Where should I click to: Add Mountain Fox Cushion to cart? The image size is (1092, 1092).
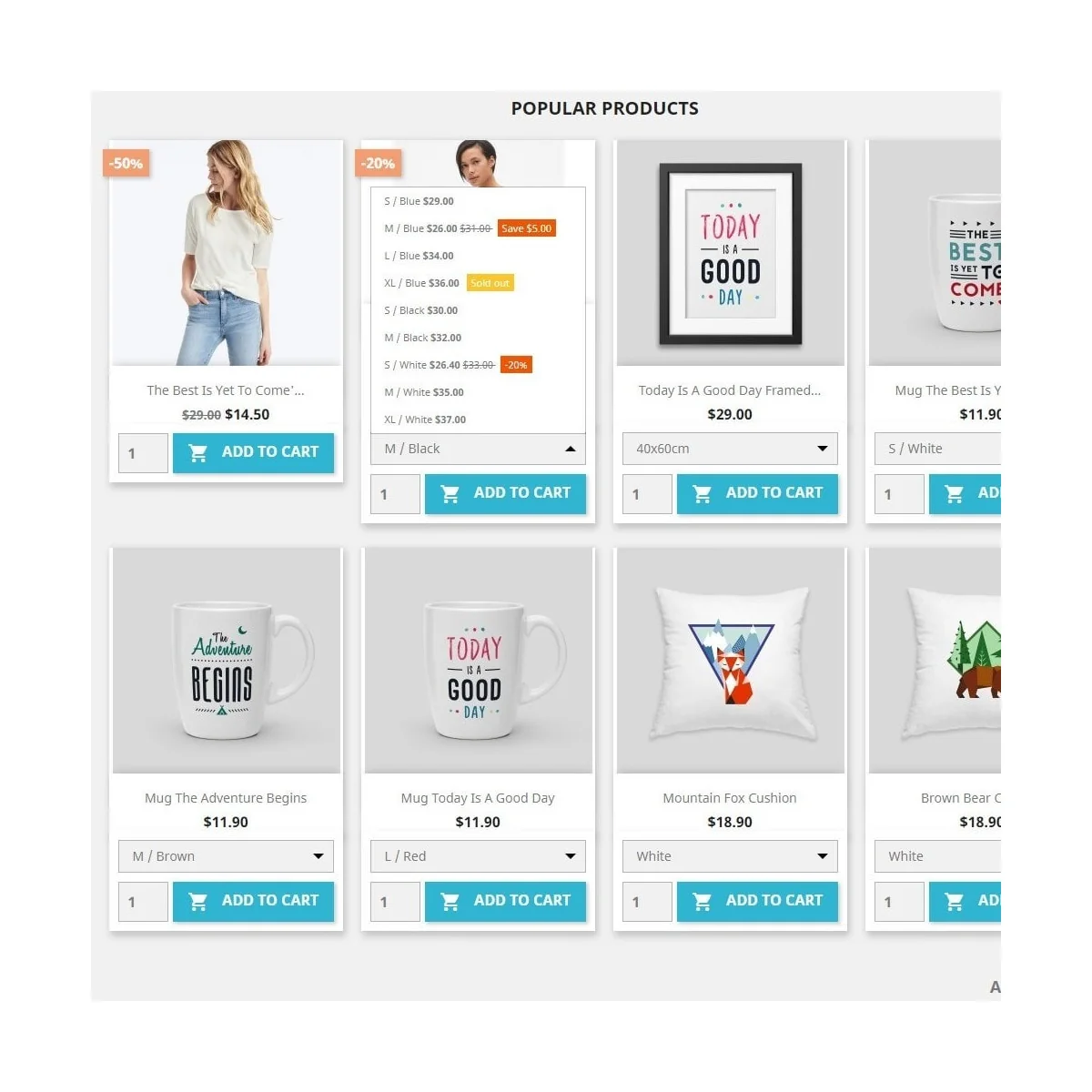click(757, 901)
